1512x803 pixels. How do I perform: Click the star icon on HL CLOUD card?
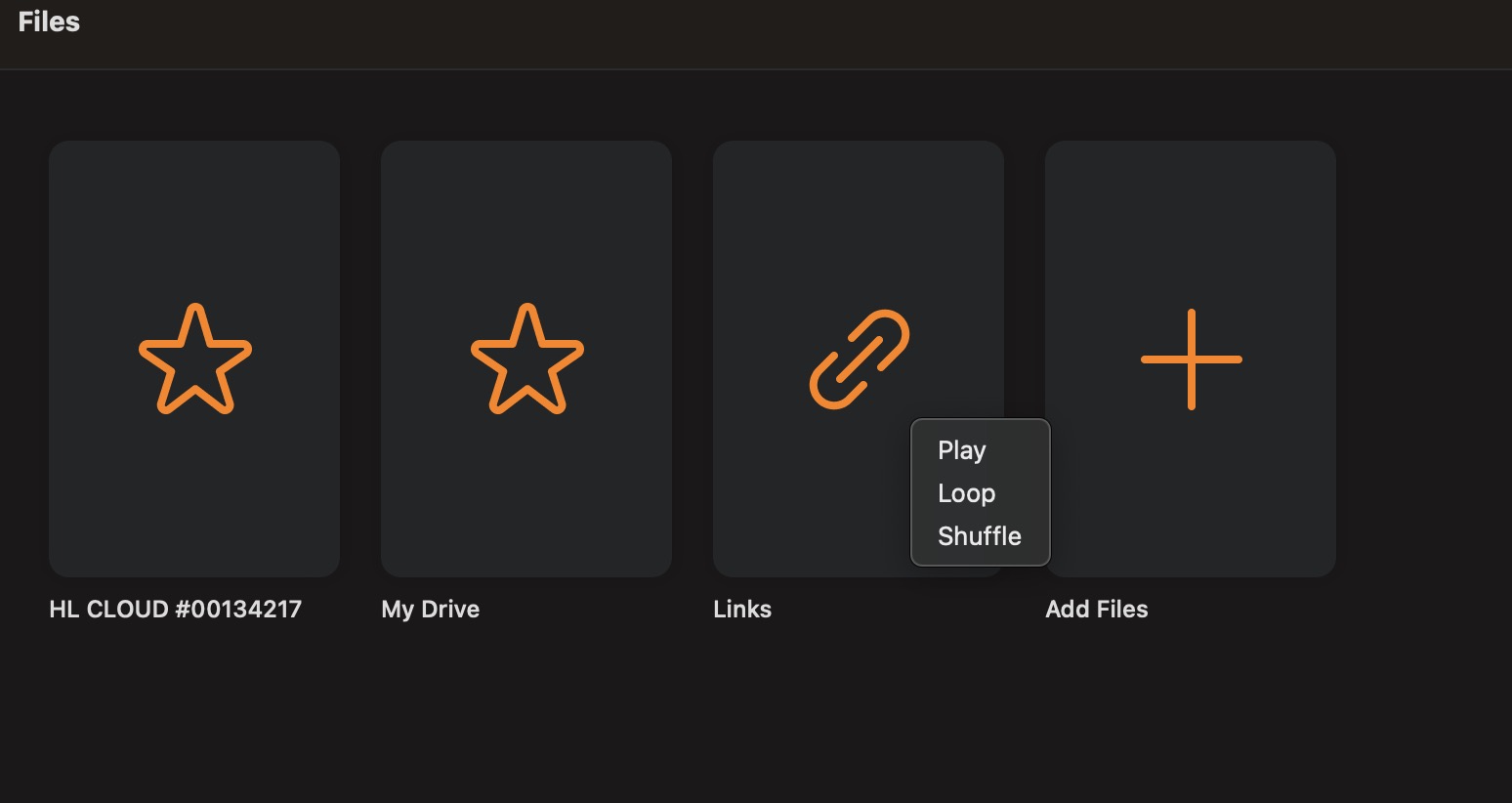195,359
